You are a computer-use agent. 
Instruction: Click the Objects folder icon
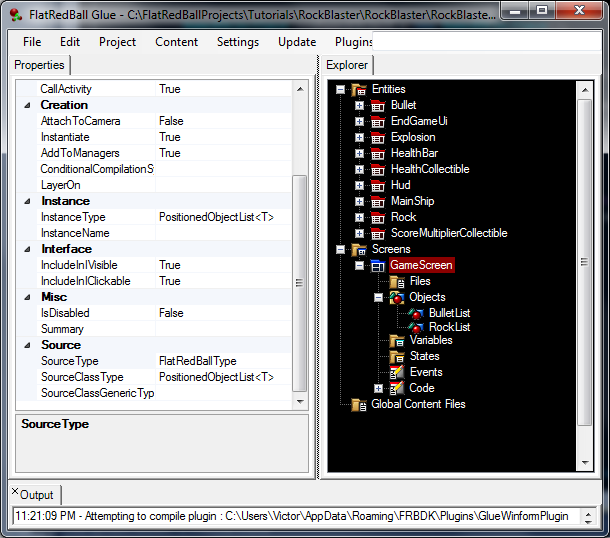click(397, 298)
